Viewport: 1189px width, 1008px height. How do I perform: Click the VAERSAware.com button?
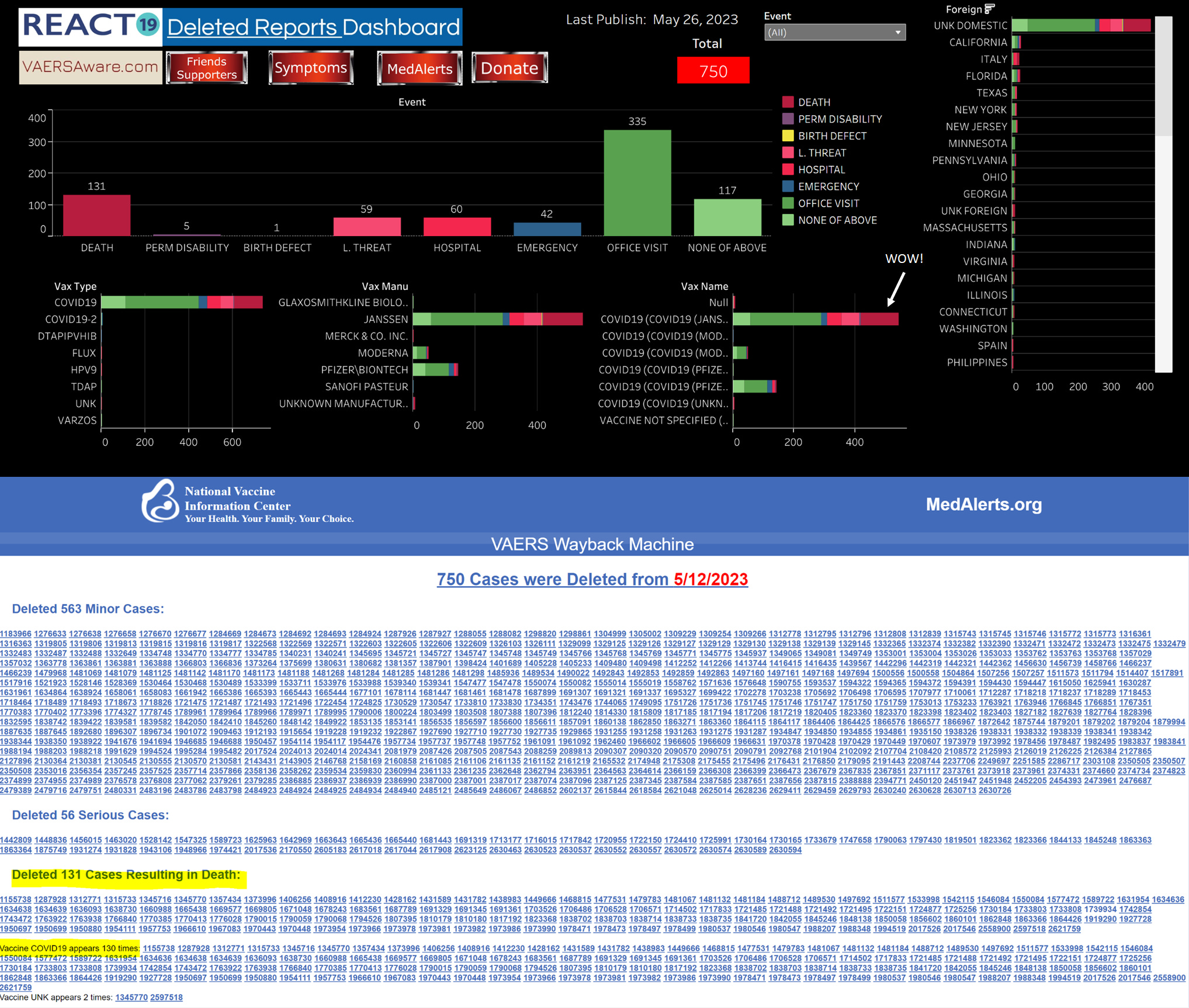(x=91, y=67)
